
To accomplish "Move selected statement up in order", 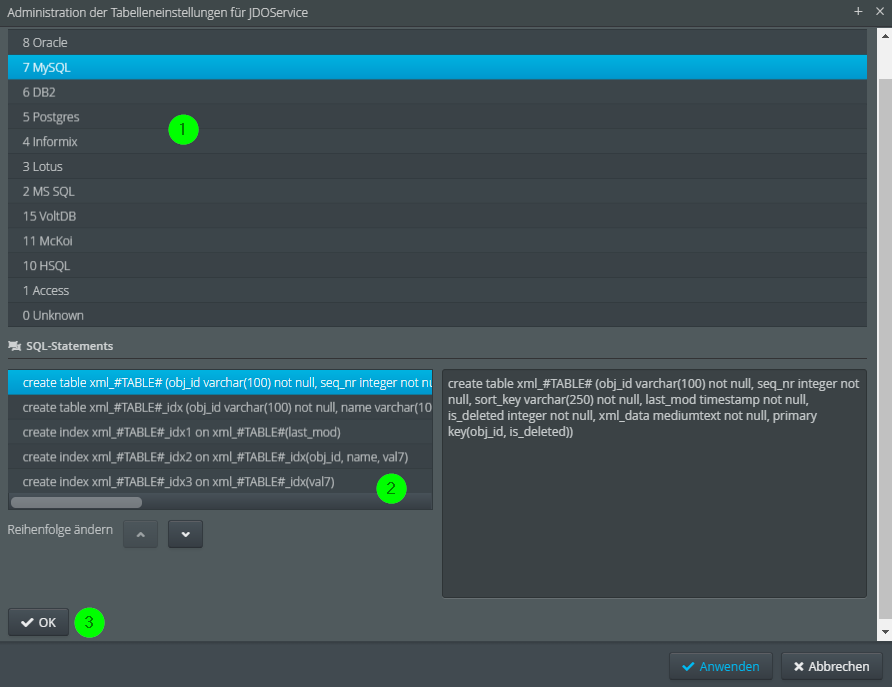I will click(x=140, y=534).
